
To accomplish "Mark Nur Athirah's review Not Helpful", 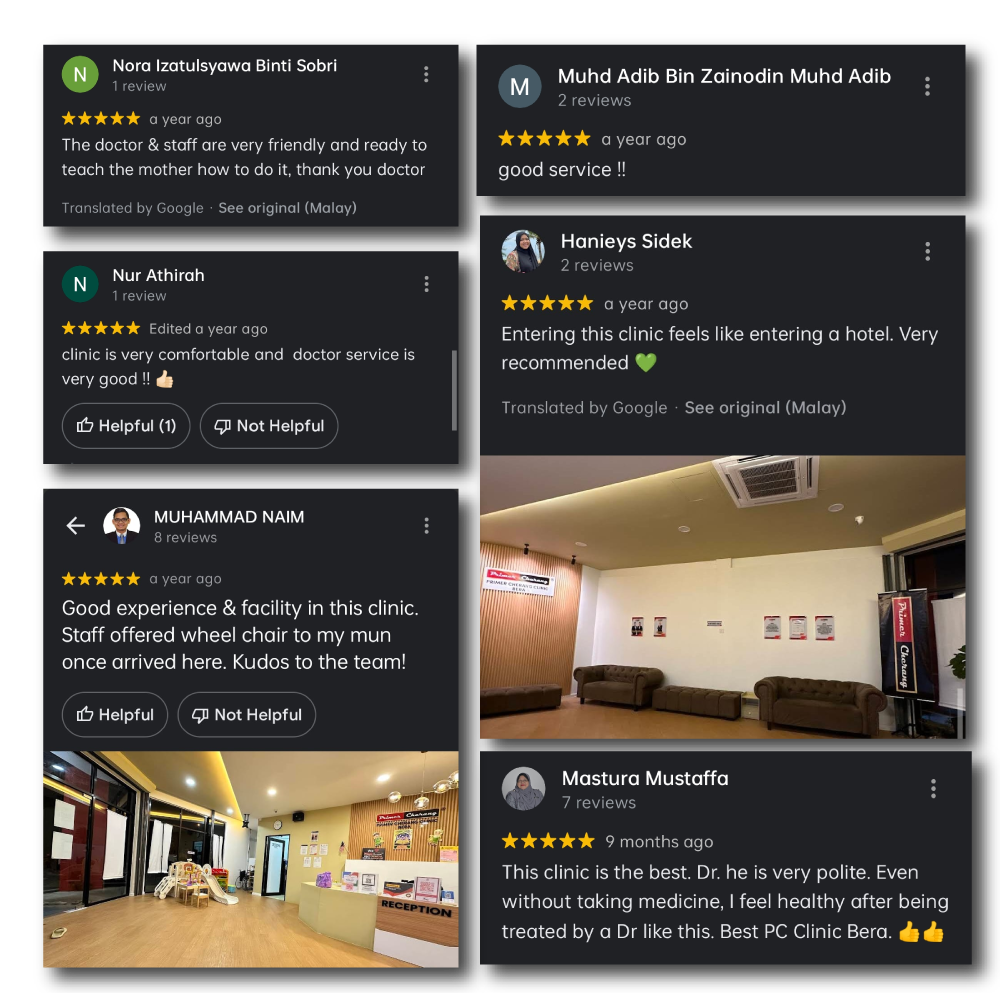I will click(268, 426).
